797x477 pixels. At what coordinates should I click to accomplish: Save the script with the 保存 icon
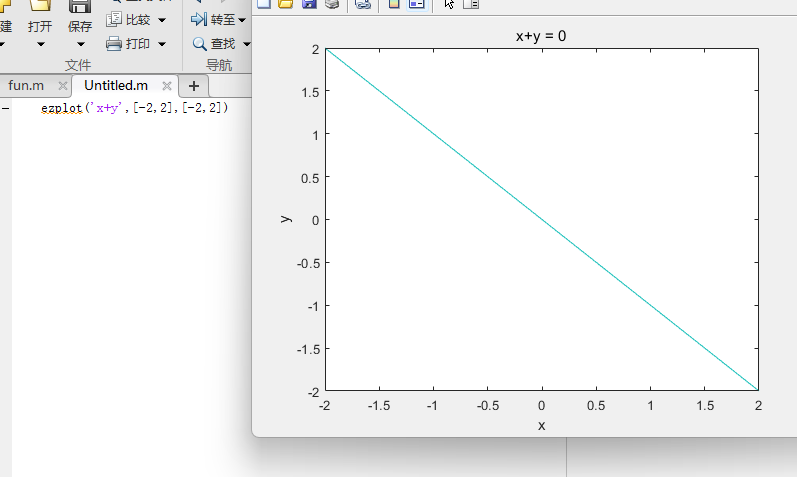click(x=80, y=6)
